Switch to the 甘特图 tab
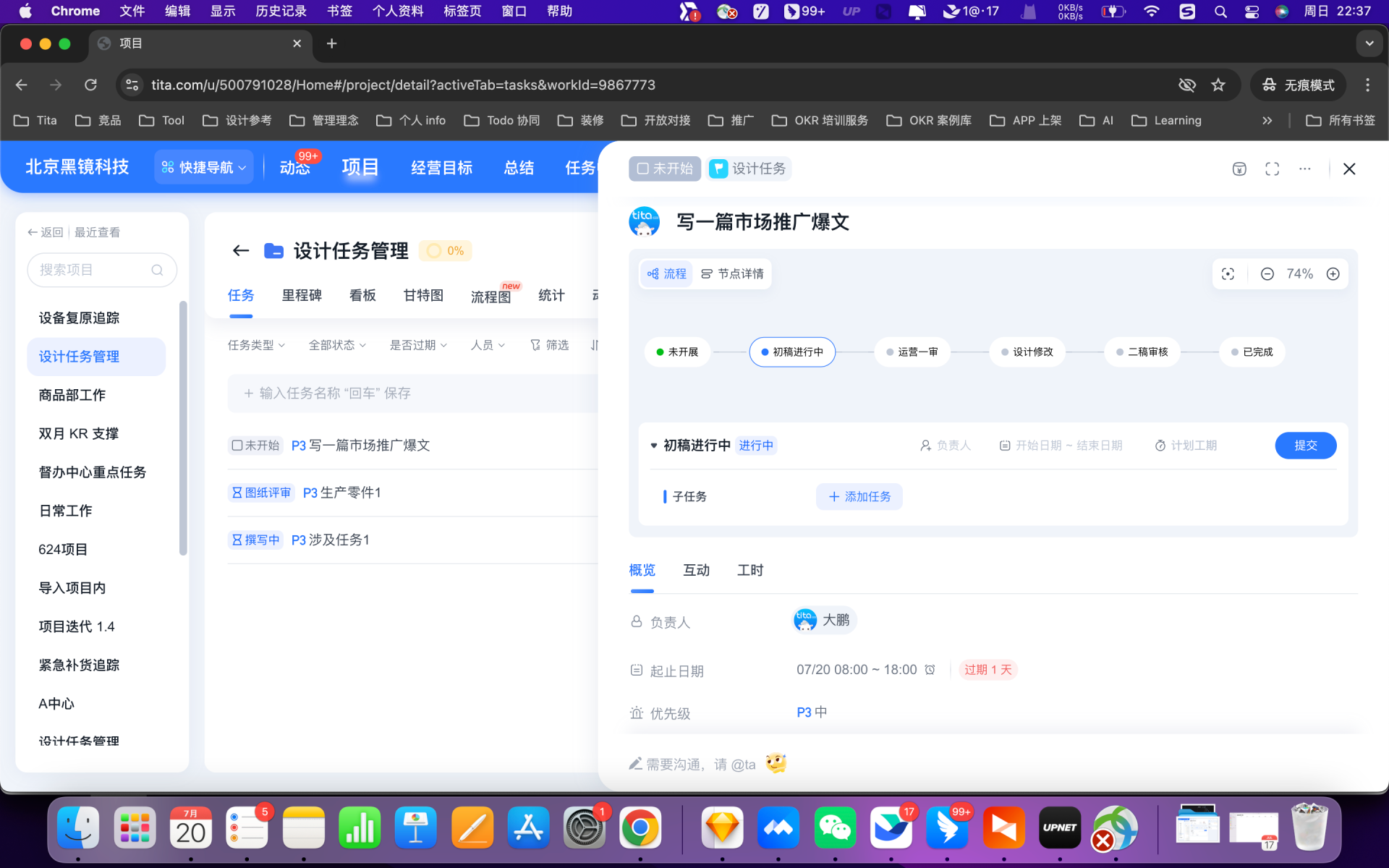The image size is (1389, 868). tap(423, 295)
